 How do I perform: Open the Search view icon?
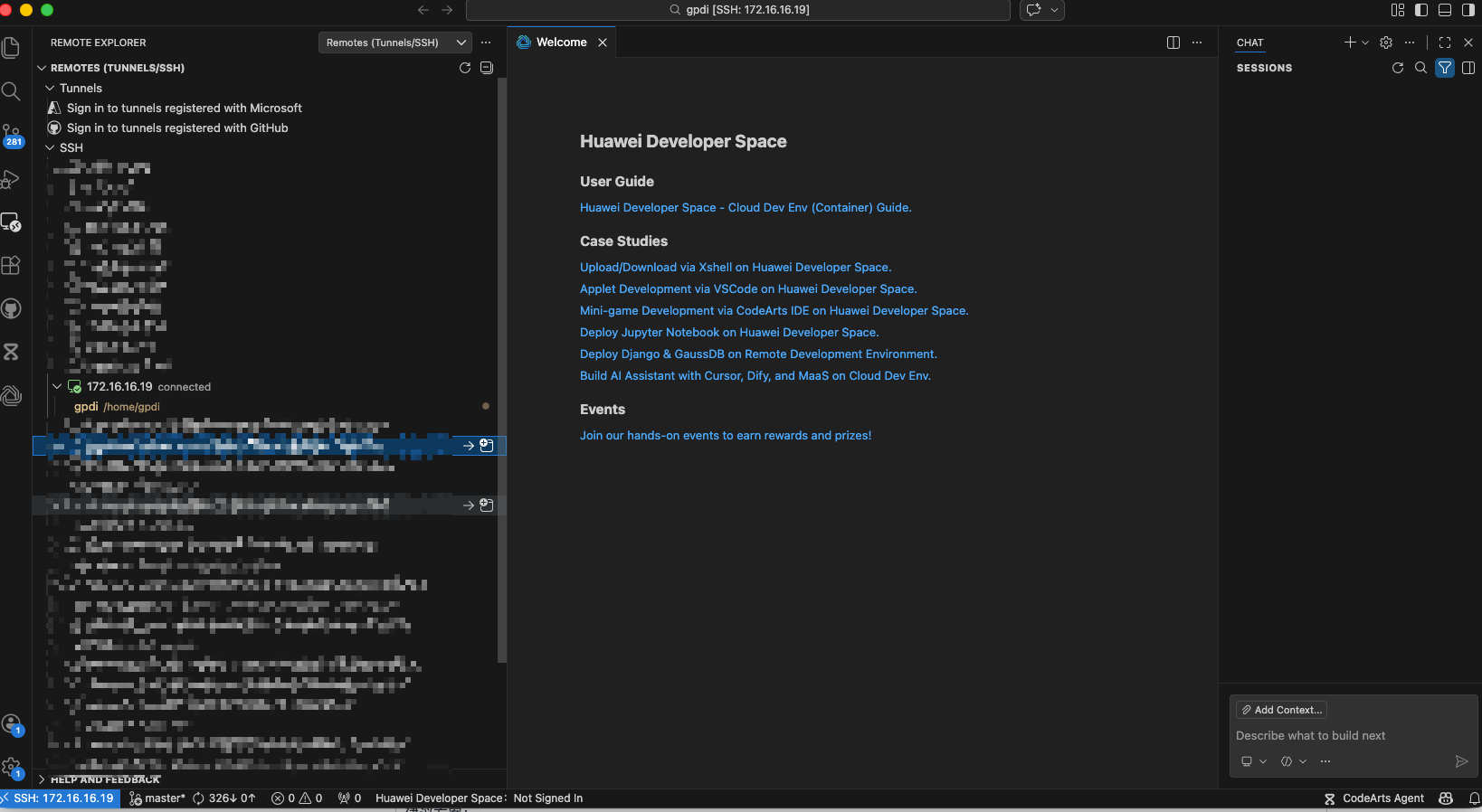[x=12, y=91]
